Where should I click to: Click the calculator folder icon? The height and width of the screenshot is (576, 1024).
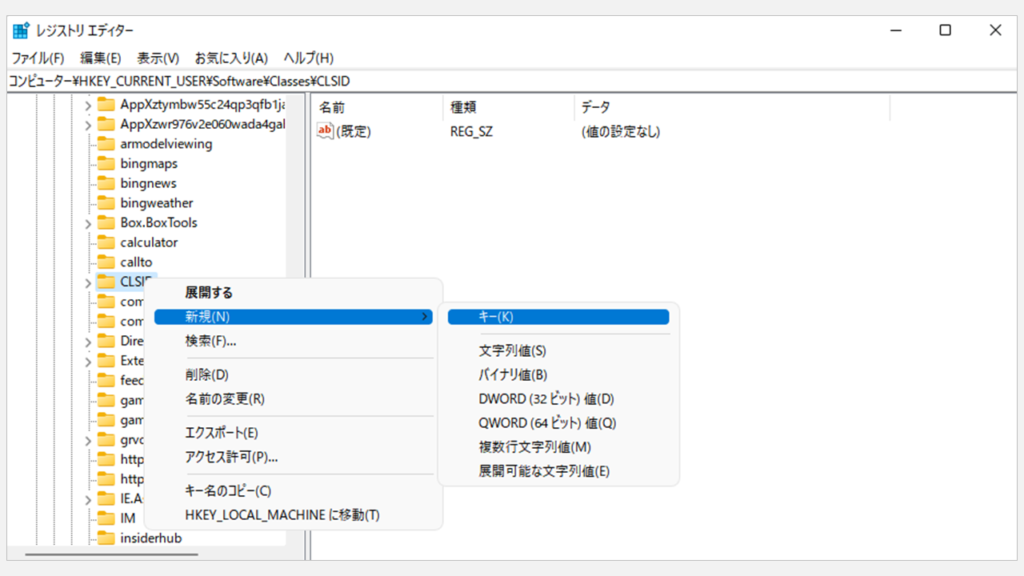tap(106, 242)
